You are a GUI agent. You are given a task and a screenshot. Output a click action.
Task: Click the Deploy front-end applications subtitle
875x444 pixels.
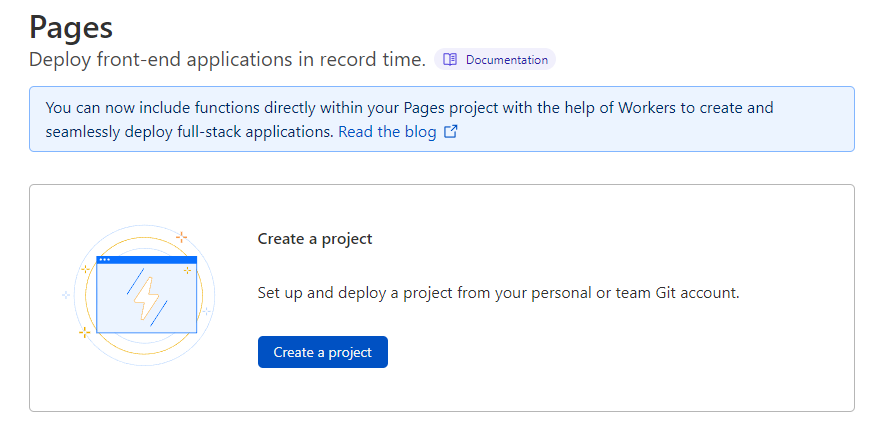227,60
